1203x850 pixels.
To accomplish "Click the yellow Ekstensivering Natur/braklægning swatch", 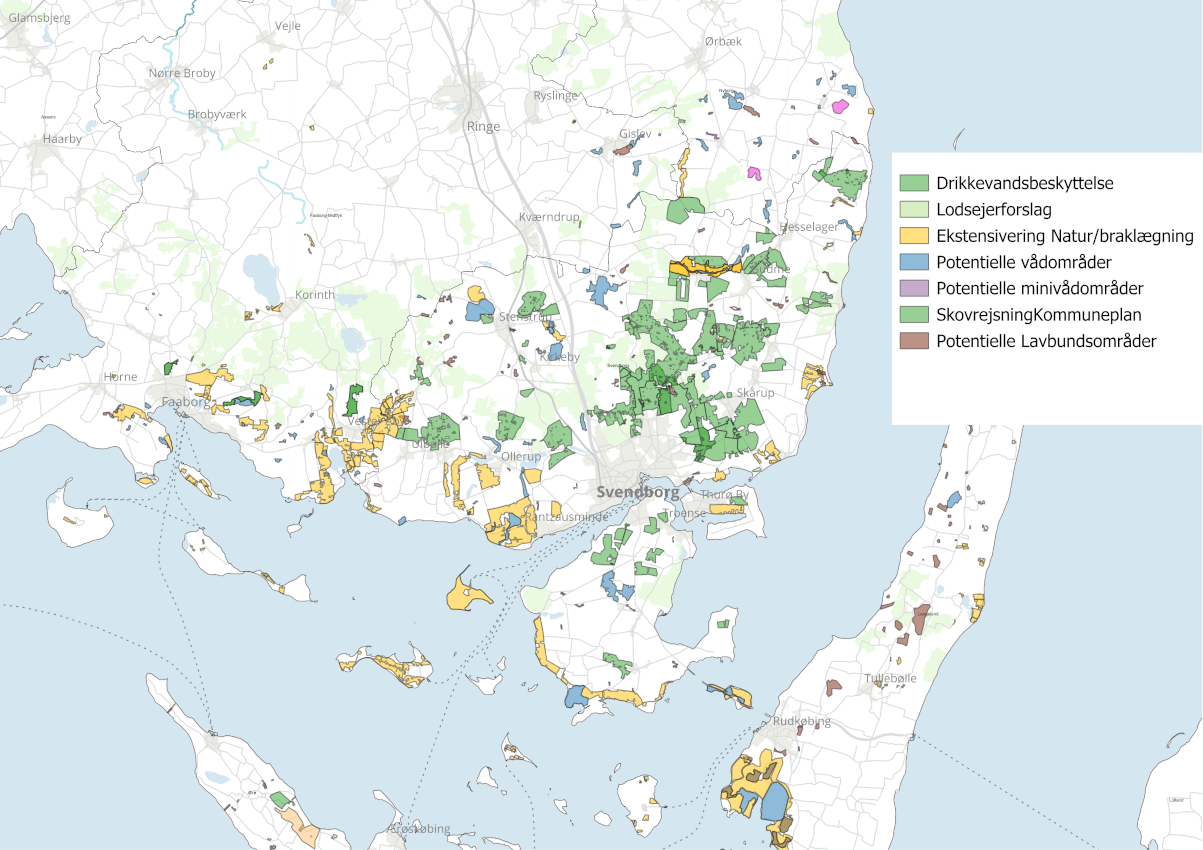I will point(915,236).
